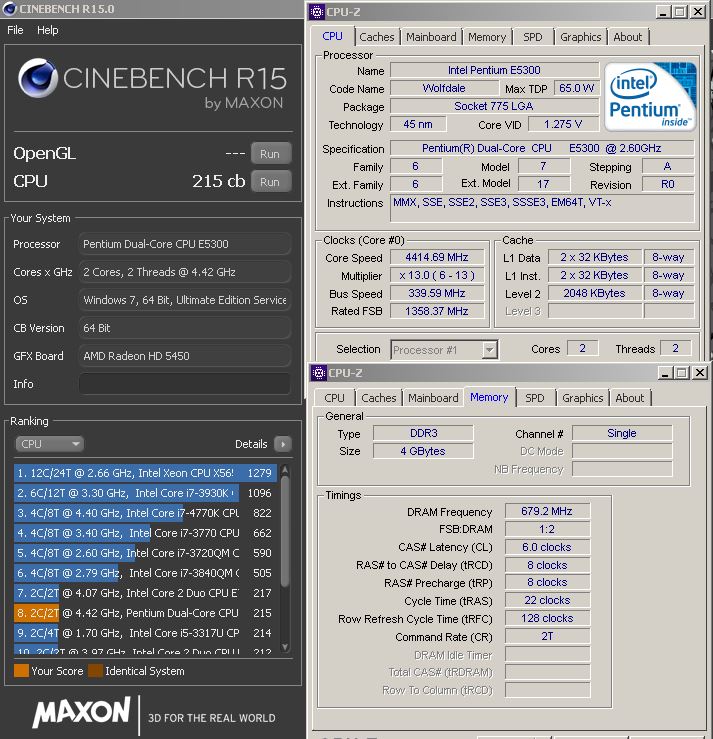Select ranking row 3 Intel Core i7-4770K
The height and width of the screenshot is (739, 713).
coord(145,513)
